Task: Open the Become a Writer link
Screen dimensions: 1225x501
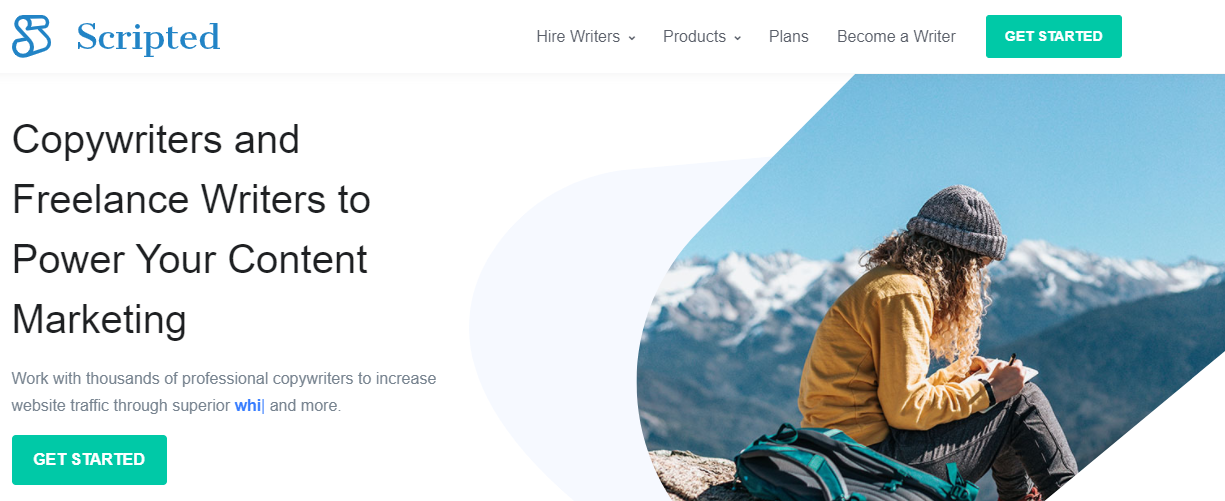Action: coord(896,37)
